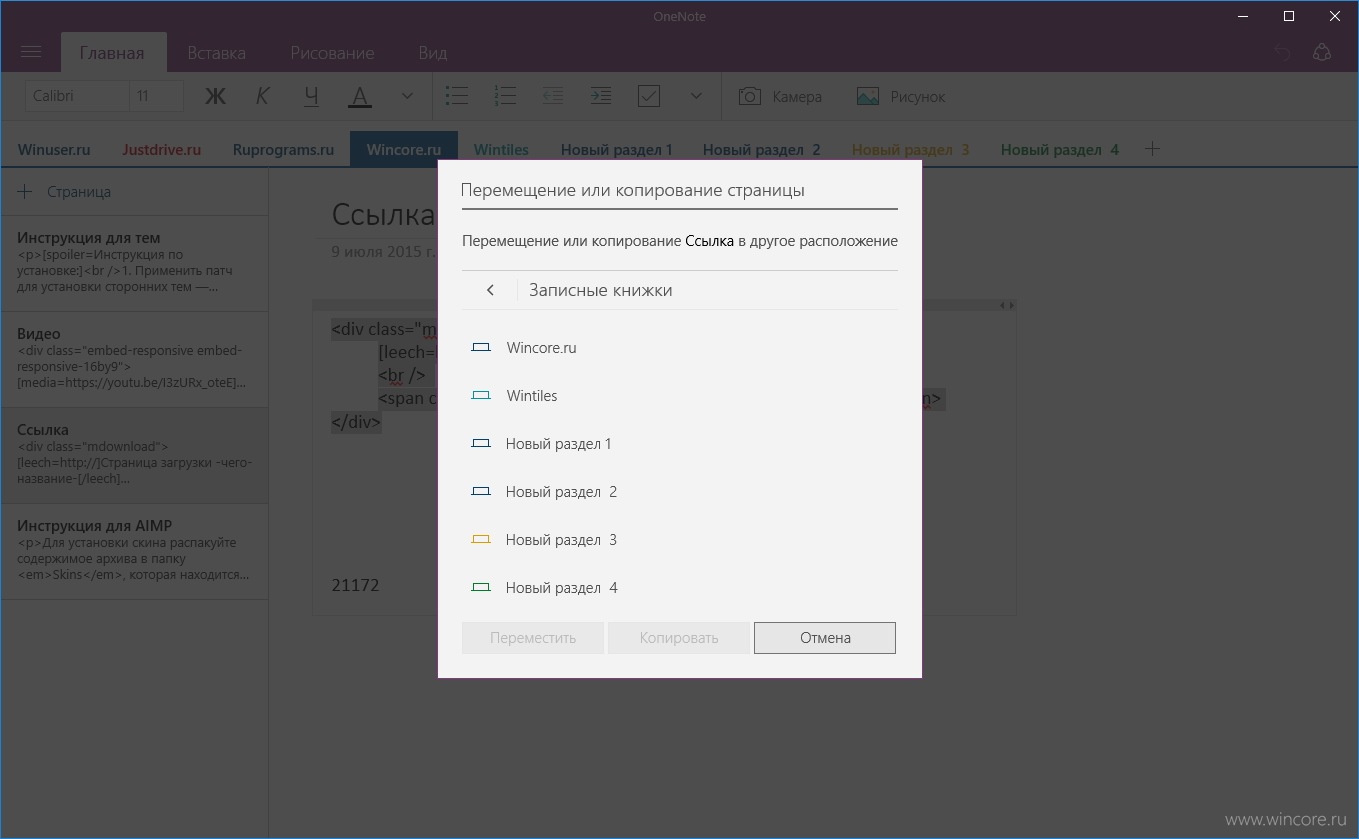Click the Переместить button
This screenshot has width=1359, height=839.
[533, 638]
